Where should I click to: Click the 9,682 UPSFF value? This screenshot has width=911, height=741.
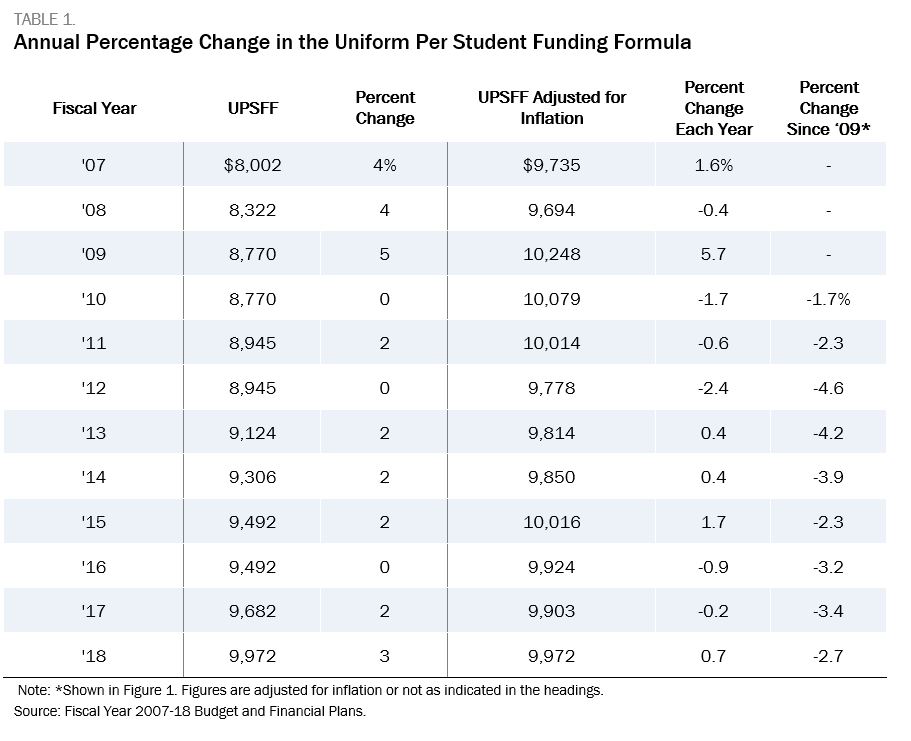coord(252,611)
